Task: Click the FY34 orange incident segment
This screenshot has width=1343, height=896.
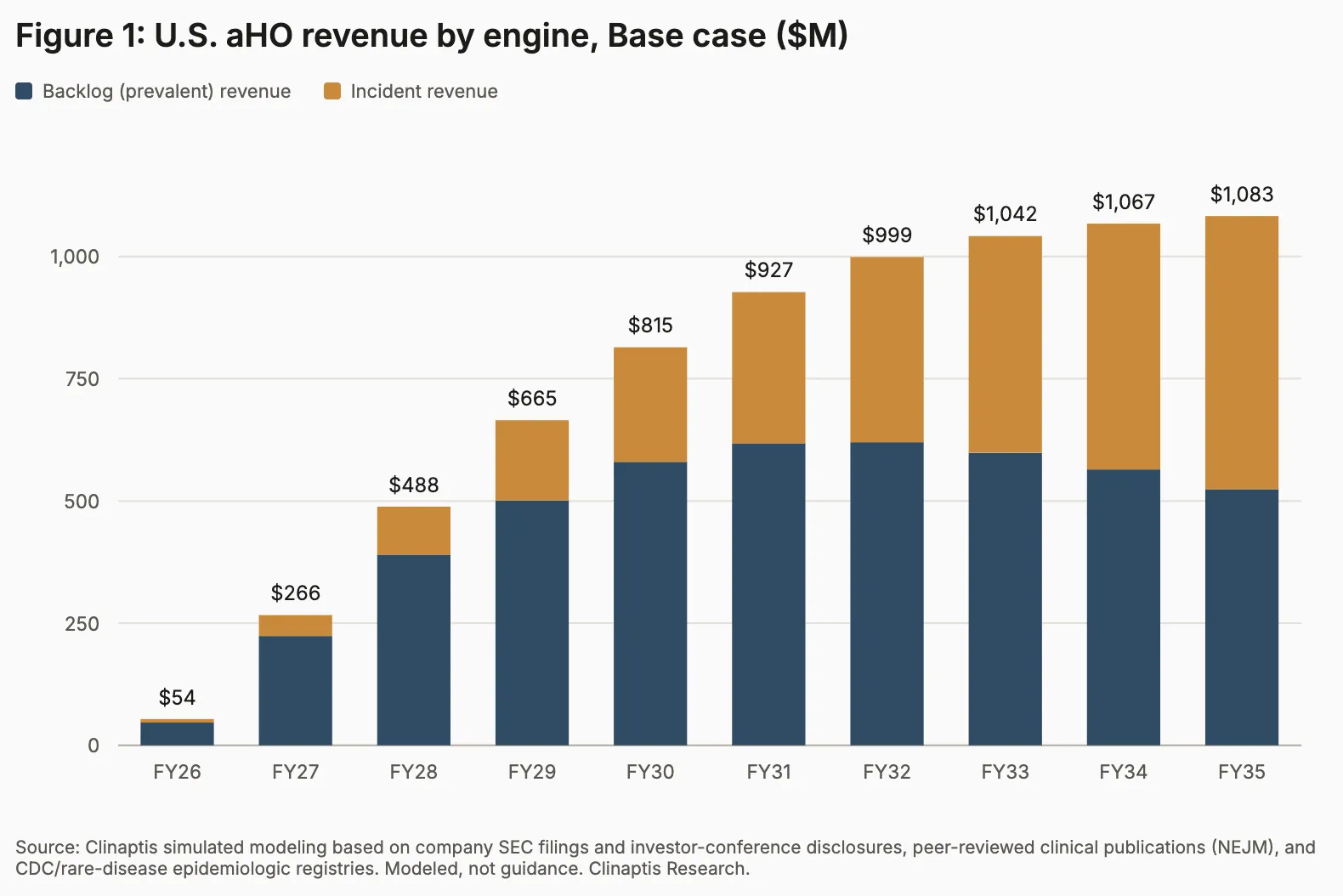Action: 1124,347
